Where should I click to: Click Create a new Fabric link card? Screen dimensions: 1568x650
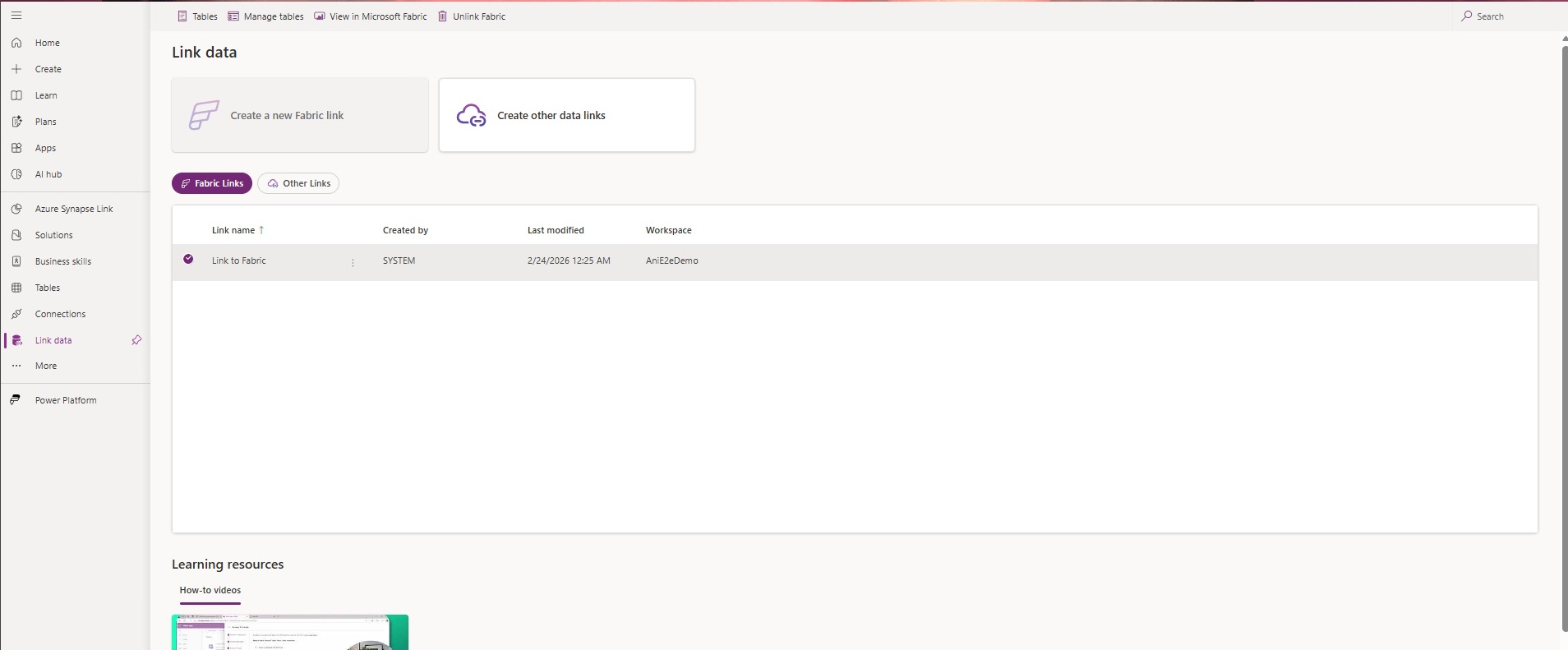pyautogui.click(x=300, y=115)
